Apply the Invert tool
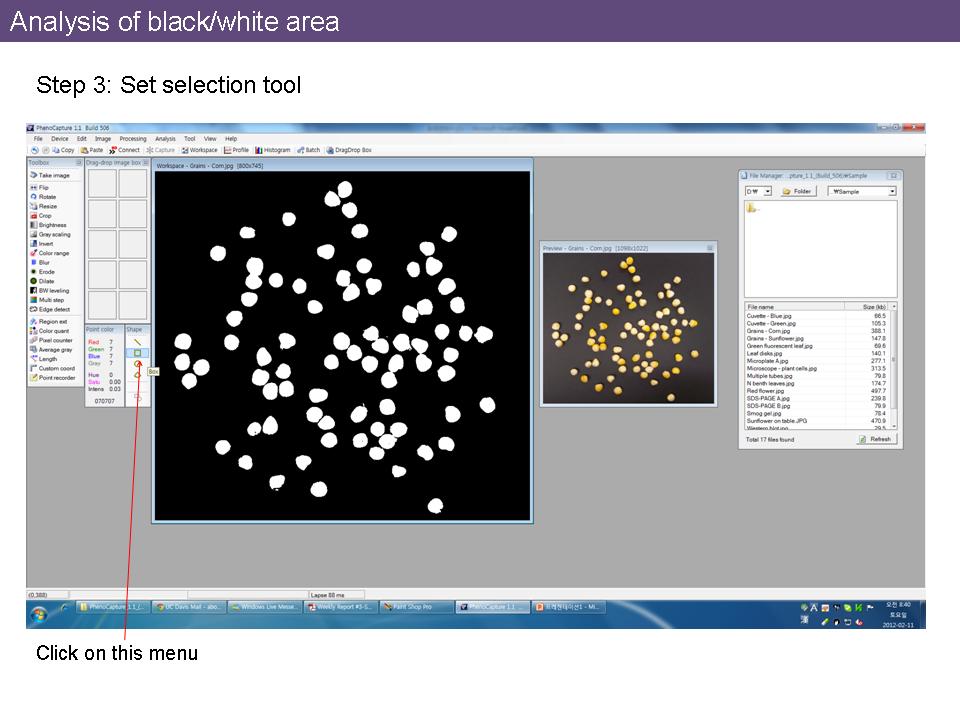 [x=45, y=244]
